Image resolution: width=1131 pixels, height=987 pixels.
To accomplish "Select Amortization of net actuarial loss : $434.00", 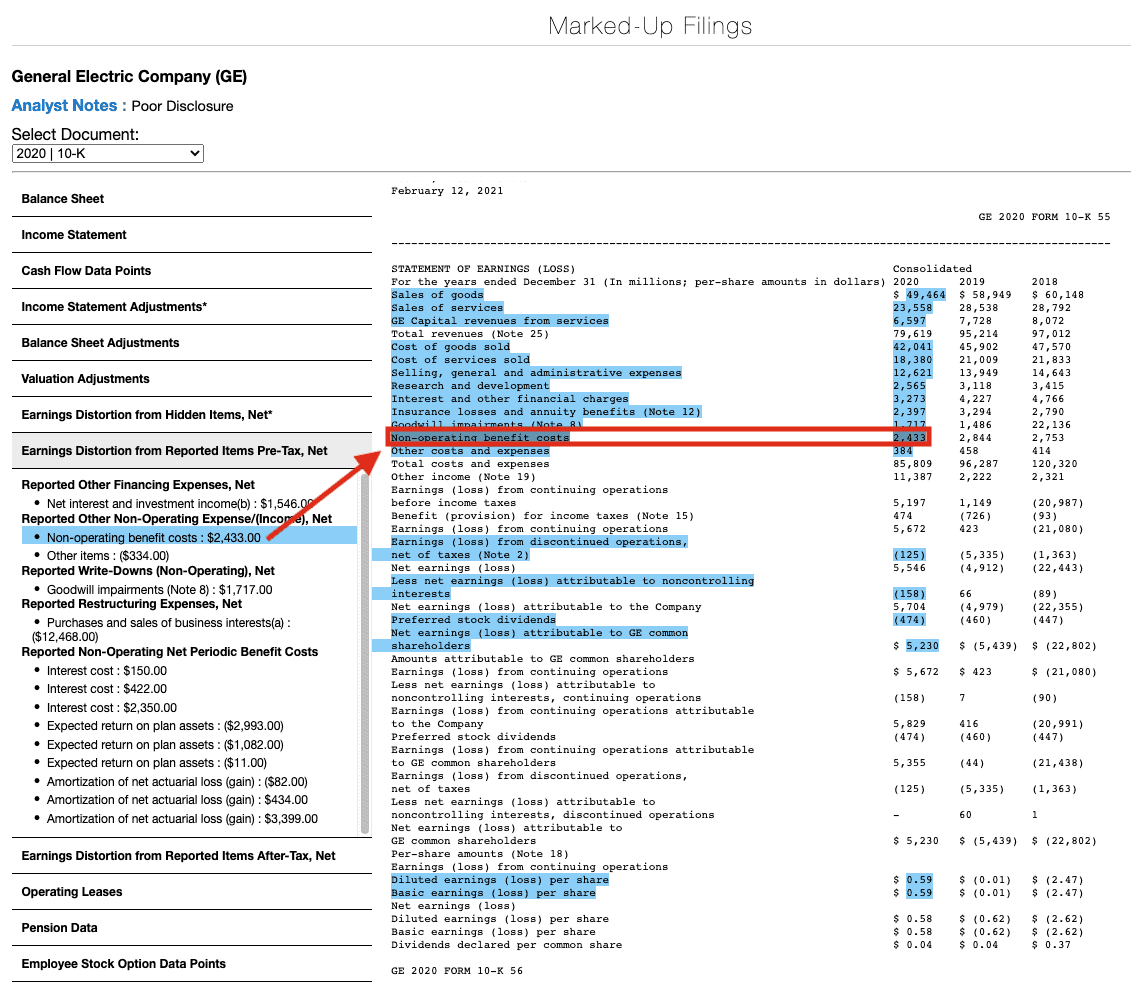I will coord(177,801).
